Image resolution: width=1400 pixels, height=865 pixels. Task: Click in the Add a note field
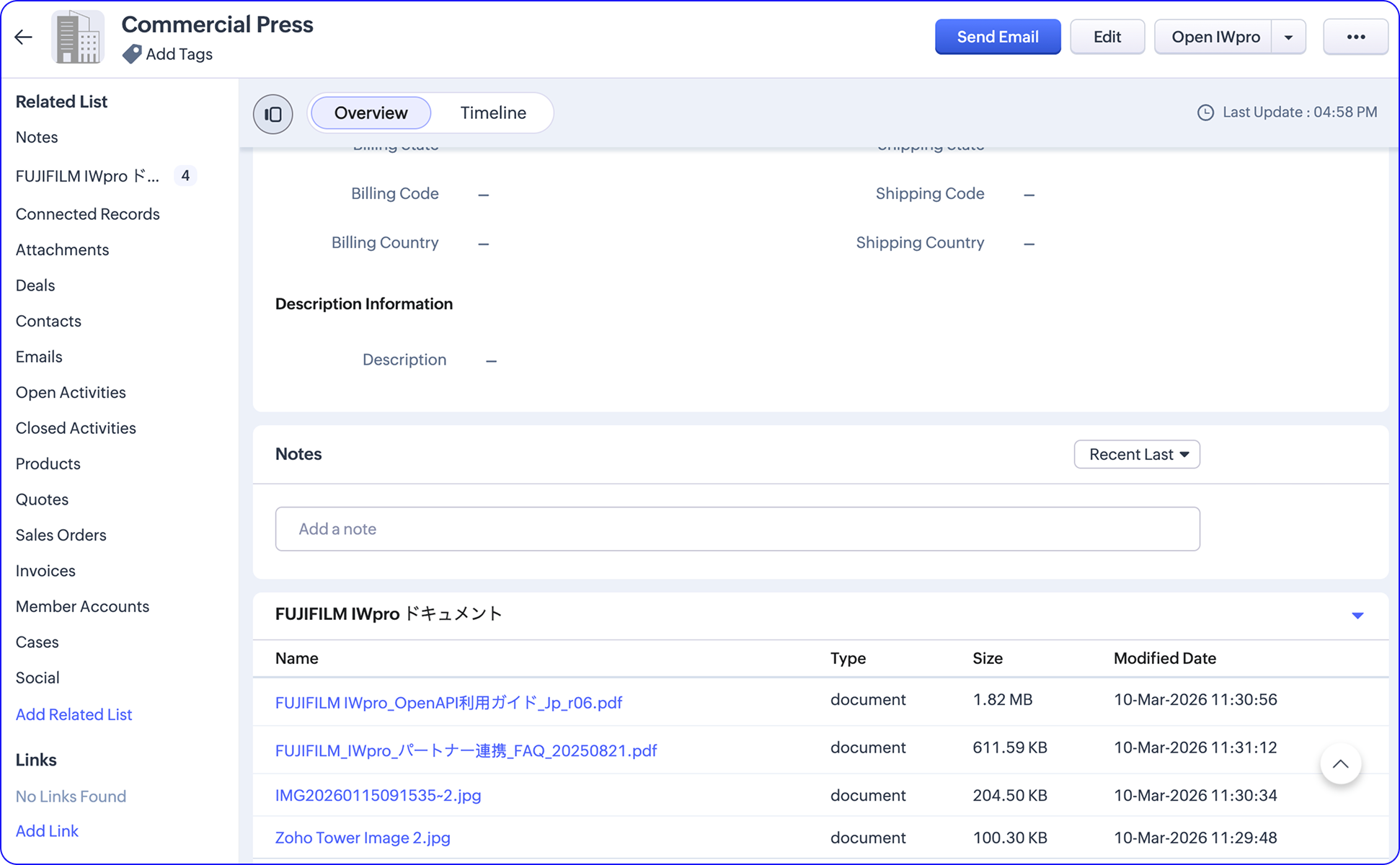pos(737,529)
